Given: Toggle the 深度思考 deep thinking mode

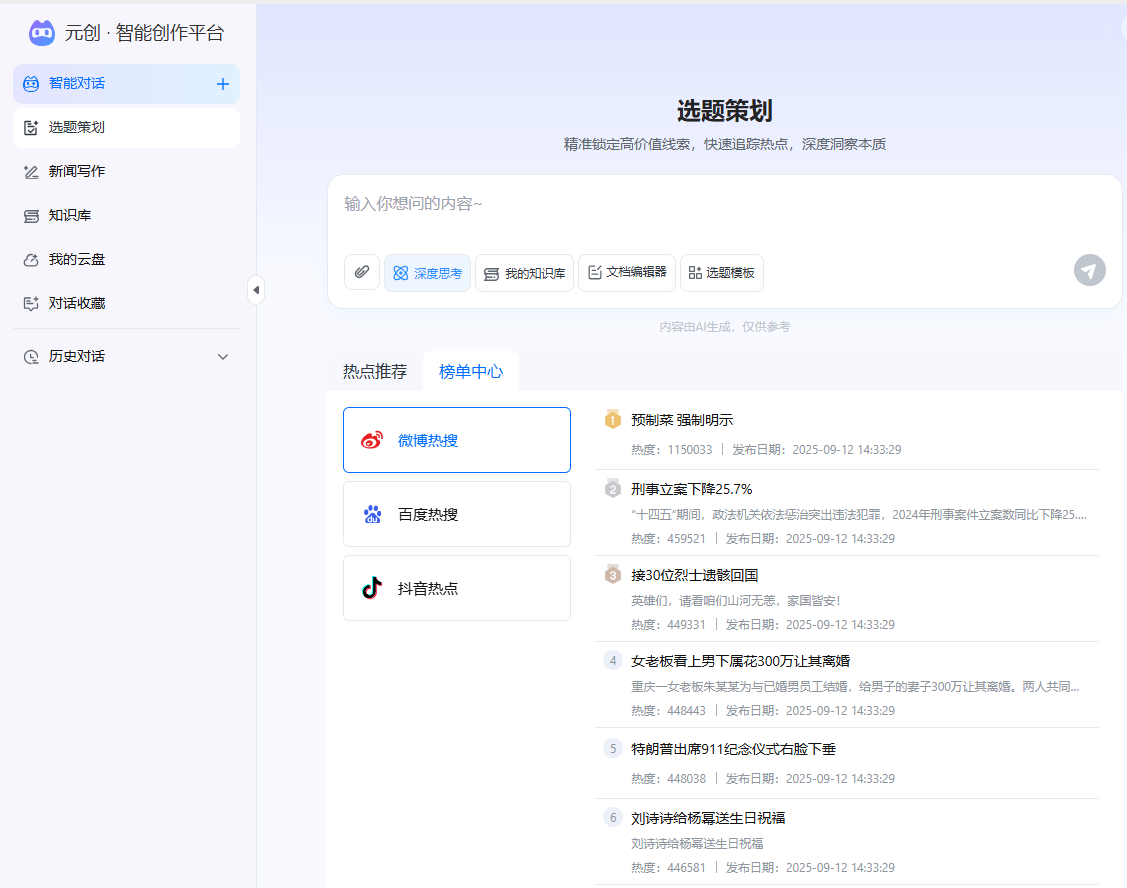Looking at the screenshot, I should (x=427, y=272).
